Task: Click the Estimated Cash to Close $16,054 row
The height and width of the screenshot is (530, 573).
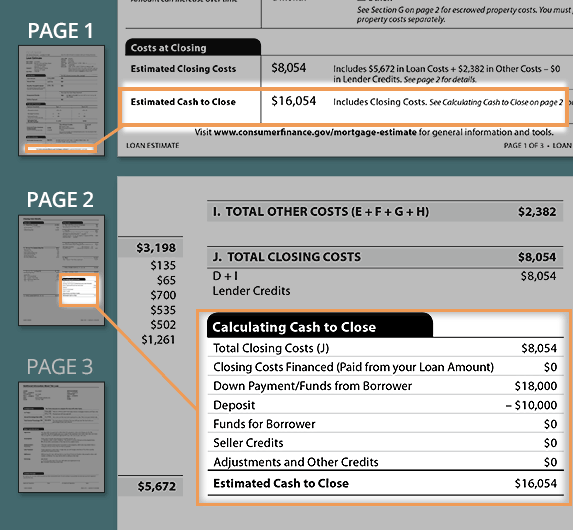Action: coord(386,483)
